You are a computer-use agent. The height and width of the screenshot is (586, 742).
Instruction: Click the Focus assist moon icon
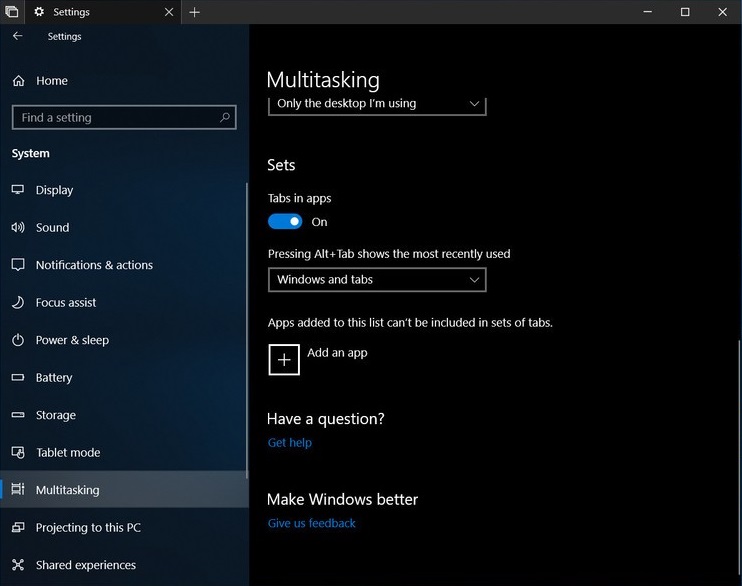point(18,302)
